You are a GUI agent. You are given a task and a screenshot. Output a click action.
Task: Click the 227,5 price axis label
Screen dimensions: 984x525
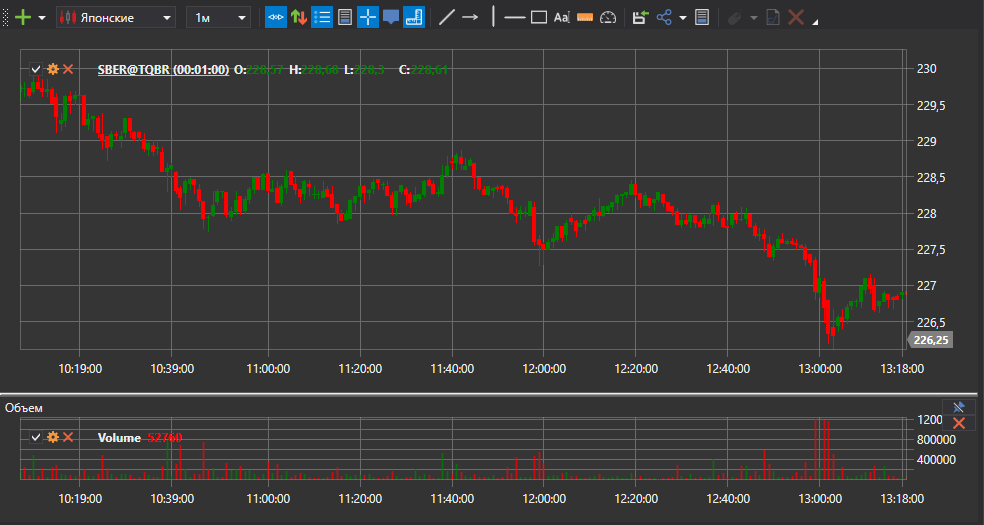[931, 250]
